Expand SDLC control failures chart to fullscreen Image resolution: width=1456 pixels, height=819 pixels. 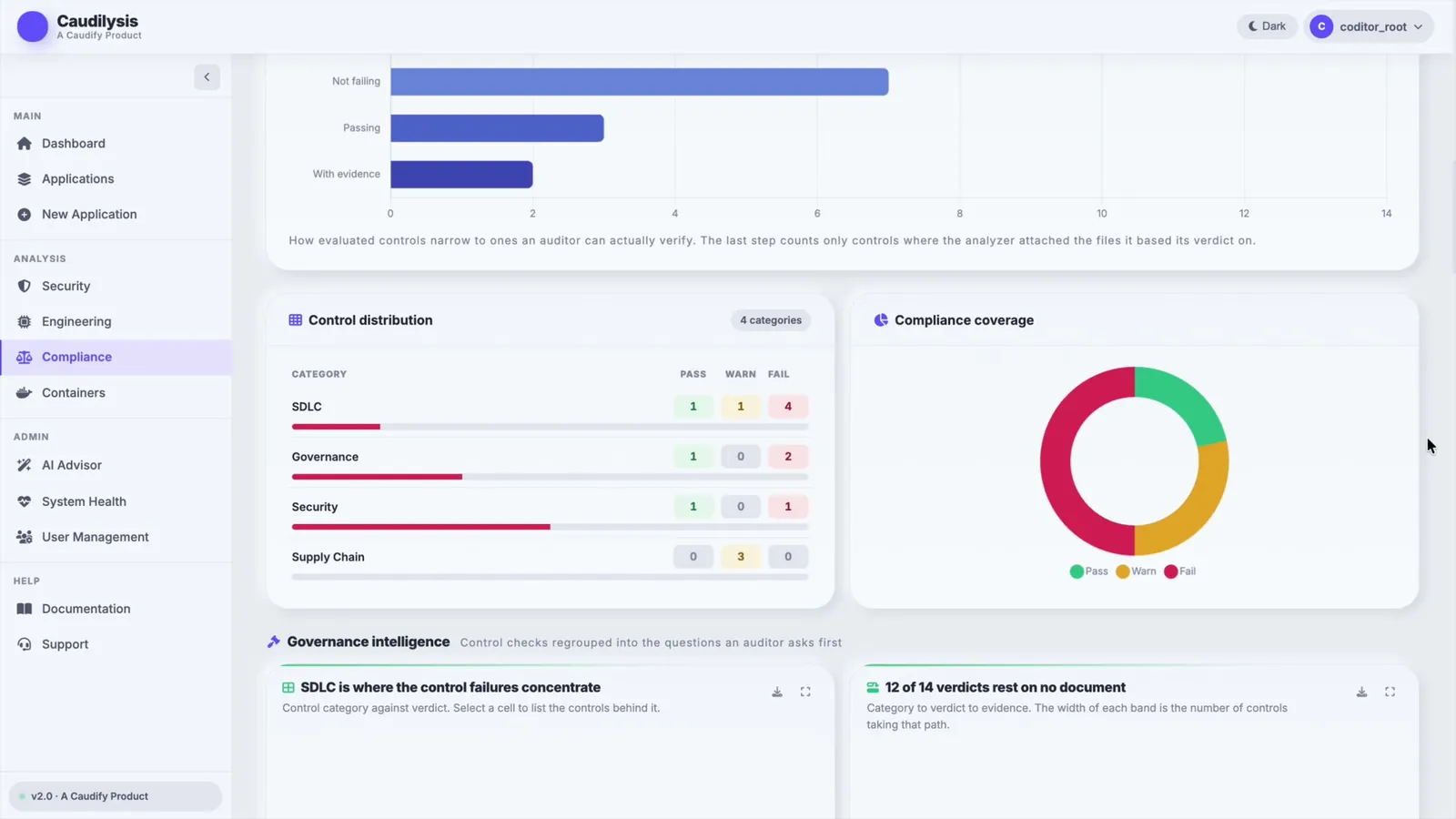805,693
